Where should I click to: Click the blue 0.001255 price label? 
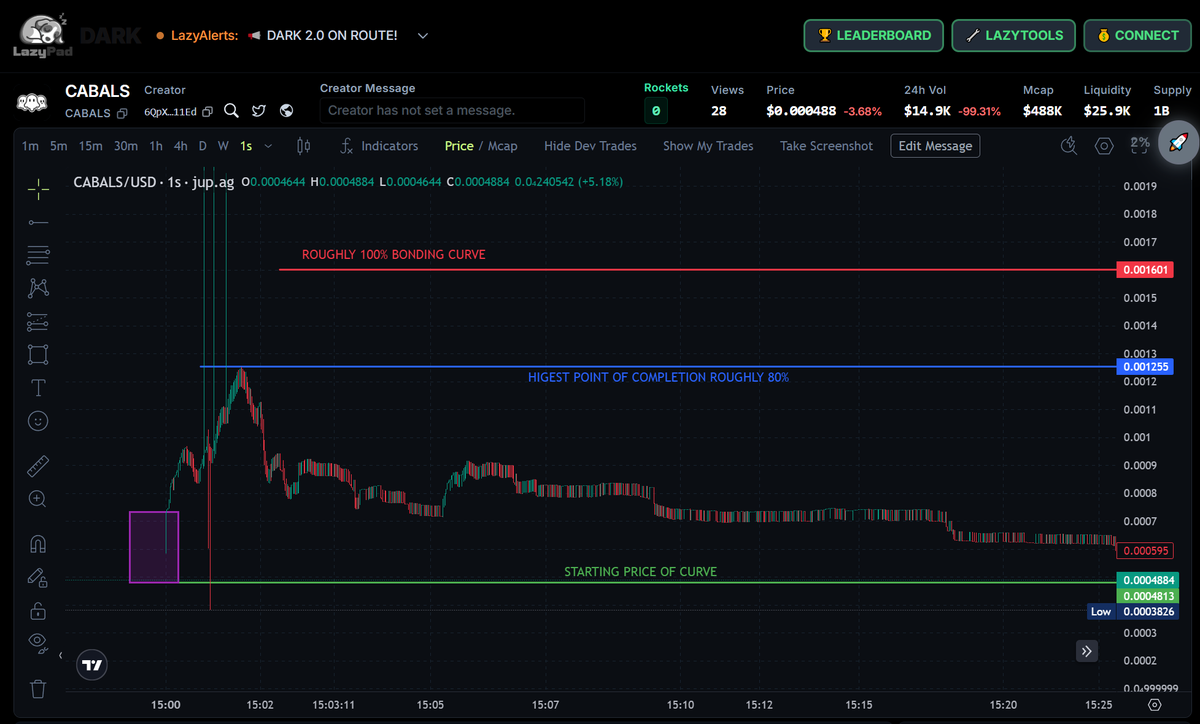click(x=1145, y=367)
